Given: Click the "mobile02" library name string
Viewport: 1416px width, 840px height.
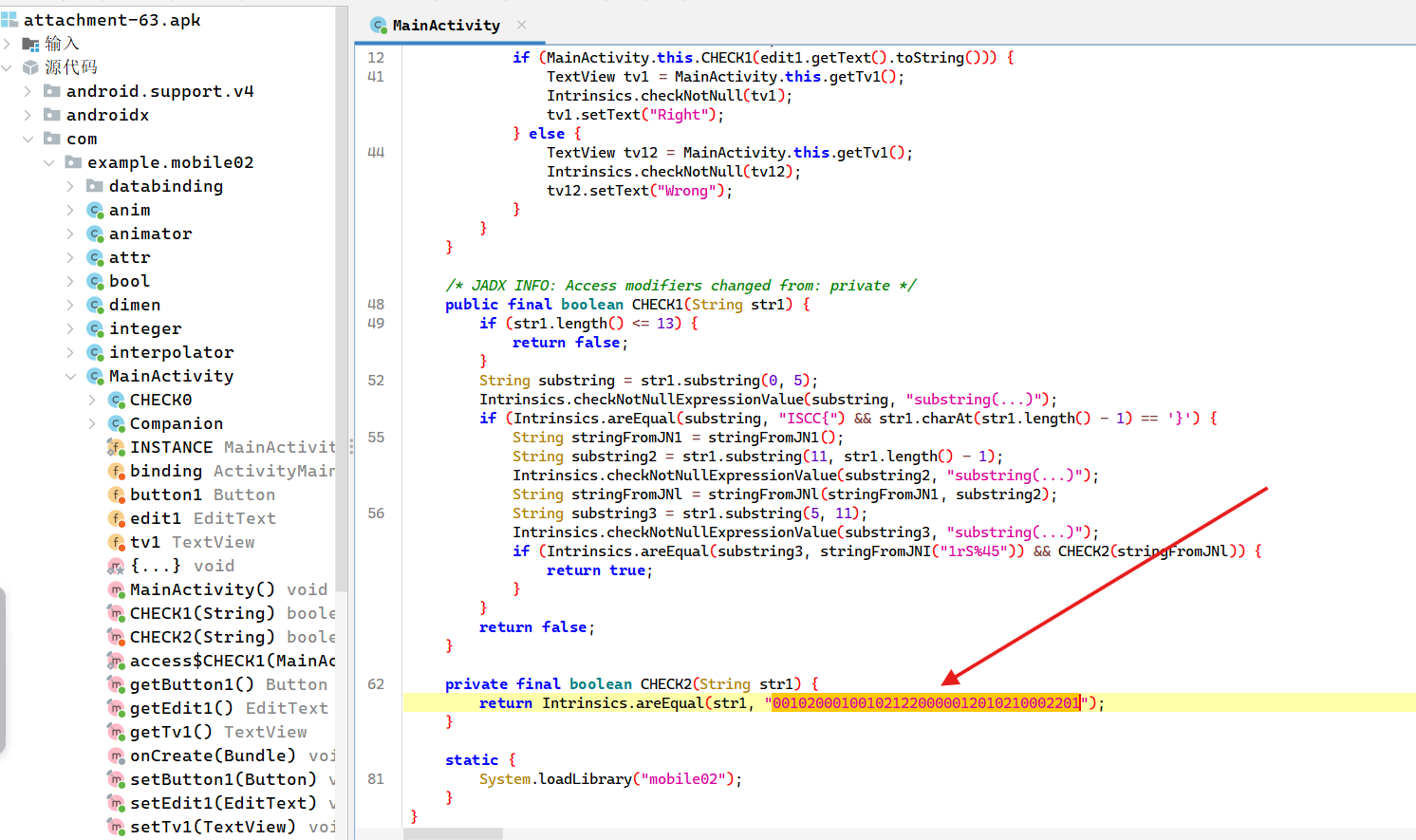Looking at the screenshot, I should [683, 779].
